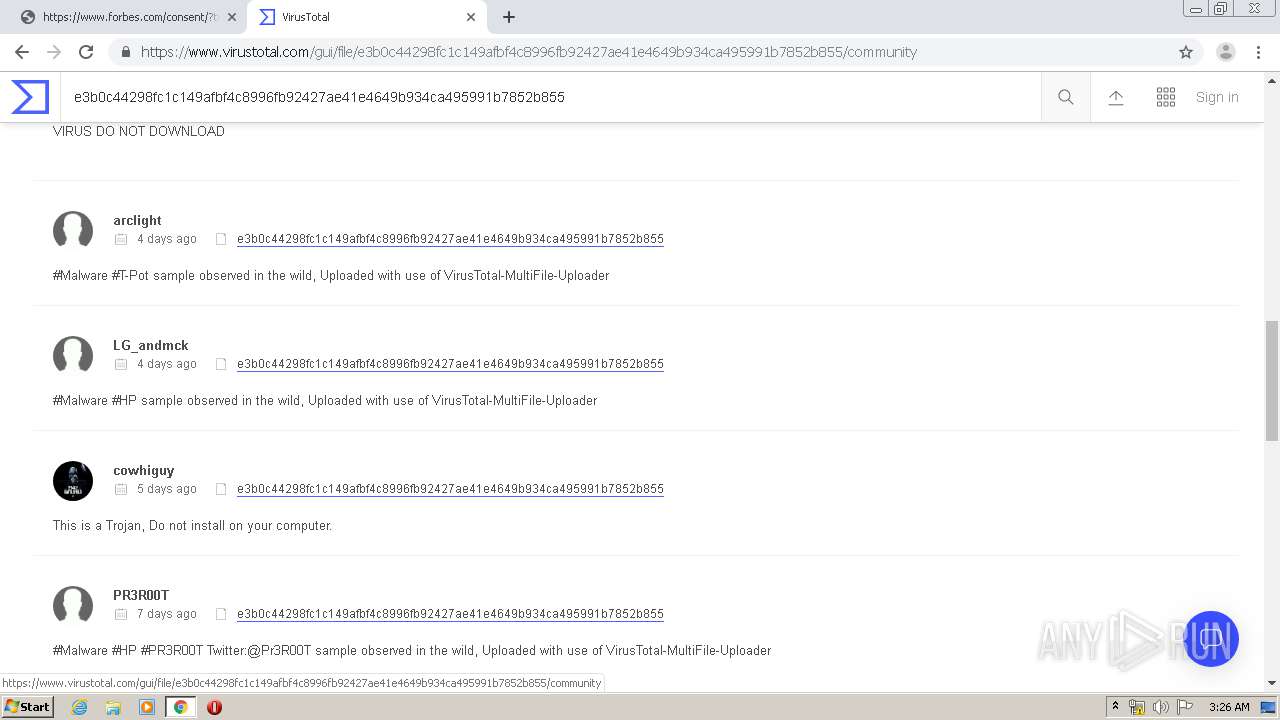Click the 3:26 AM system clock
Viewport: 1280px width, 720px height.
[1229, 707]
